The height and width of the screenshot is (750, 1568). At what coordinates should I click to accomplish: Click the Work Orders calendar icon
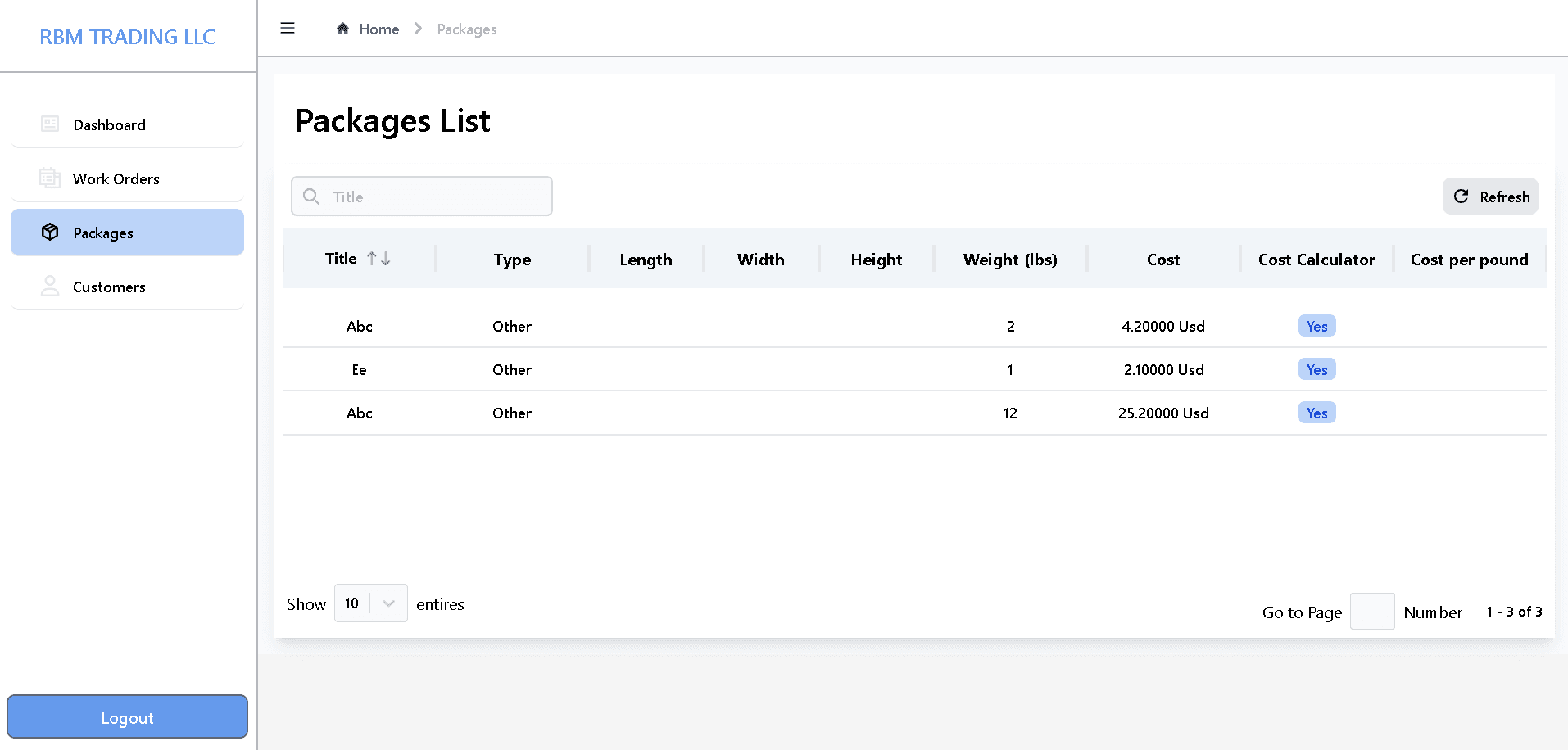coord(50,178)
